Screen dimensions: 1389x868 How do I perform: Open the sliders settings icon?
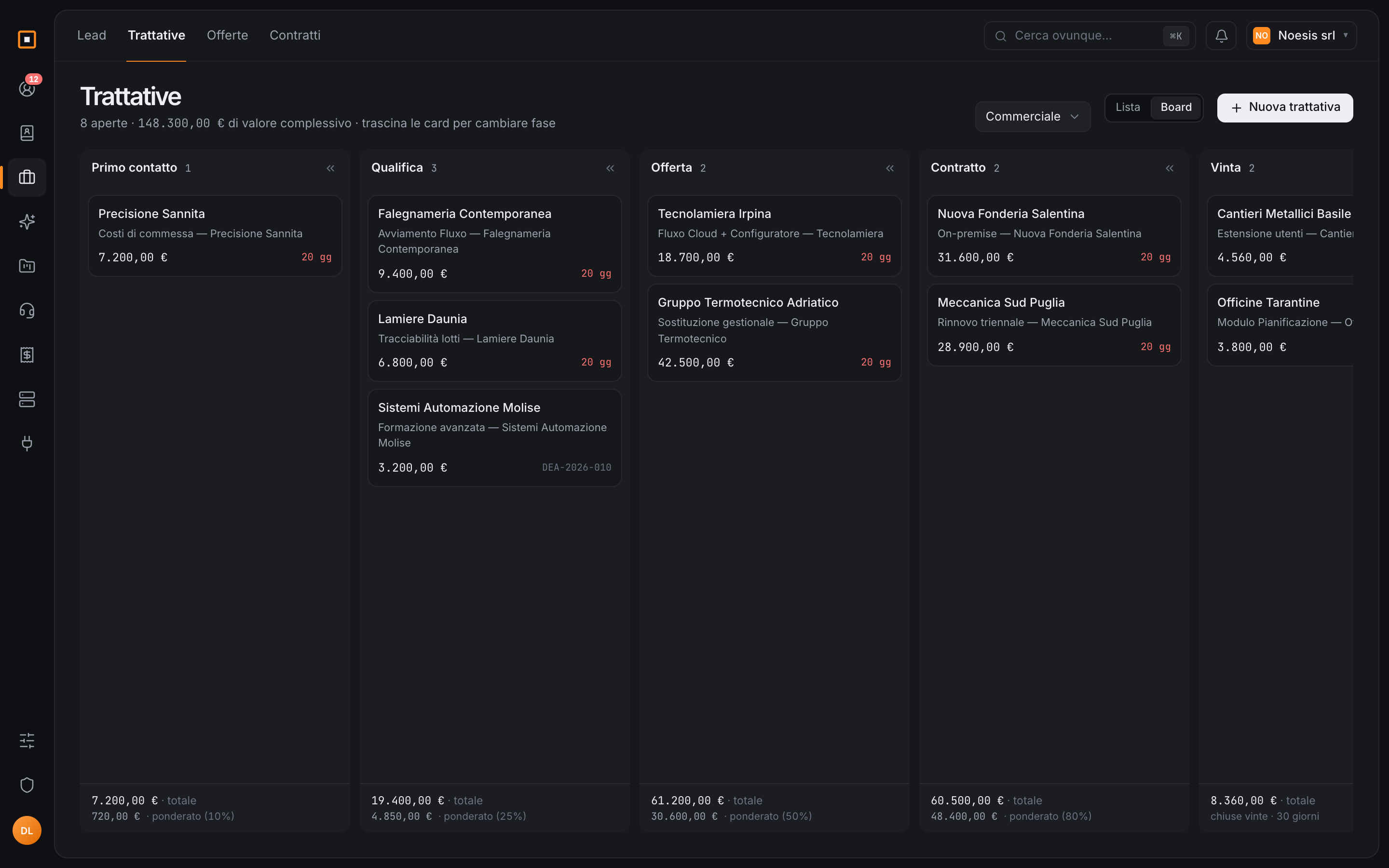click(27, 741)
